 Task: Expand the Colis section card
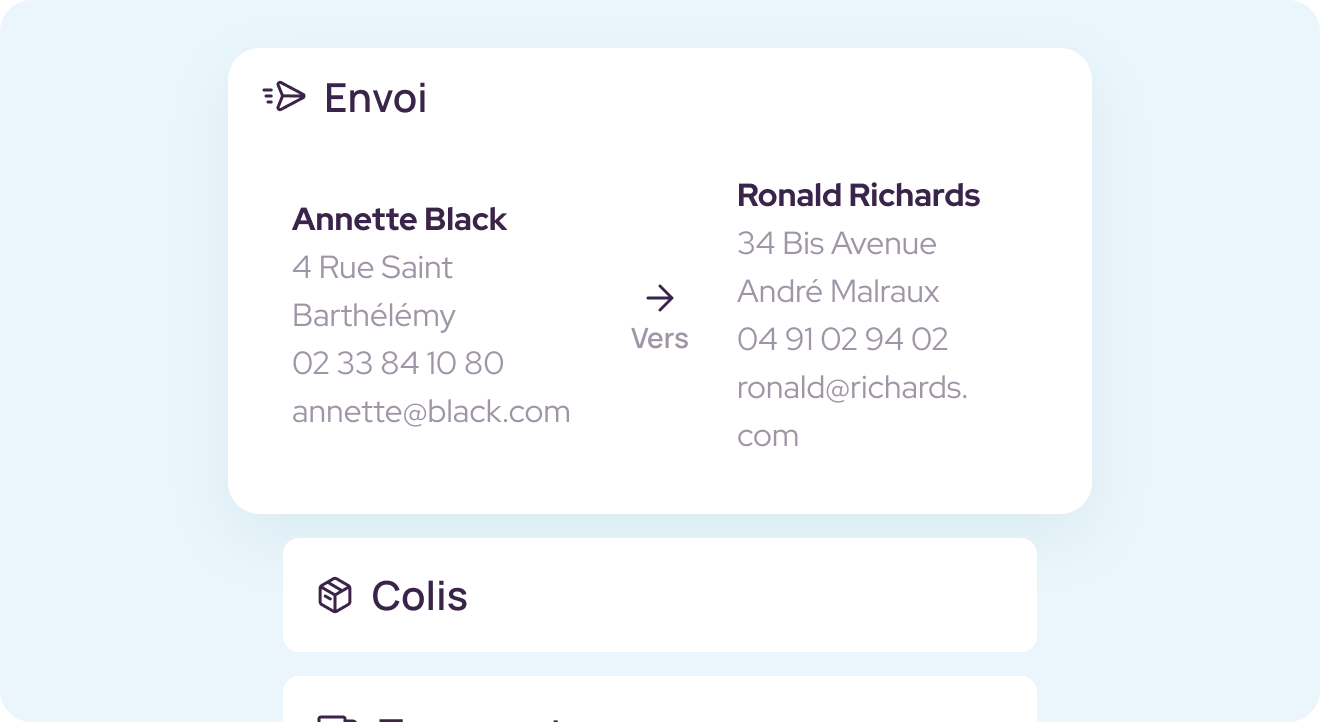660,595
